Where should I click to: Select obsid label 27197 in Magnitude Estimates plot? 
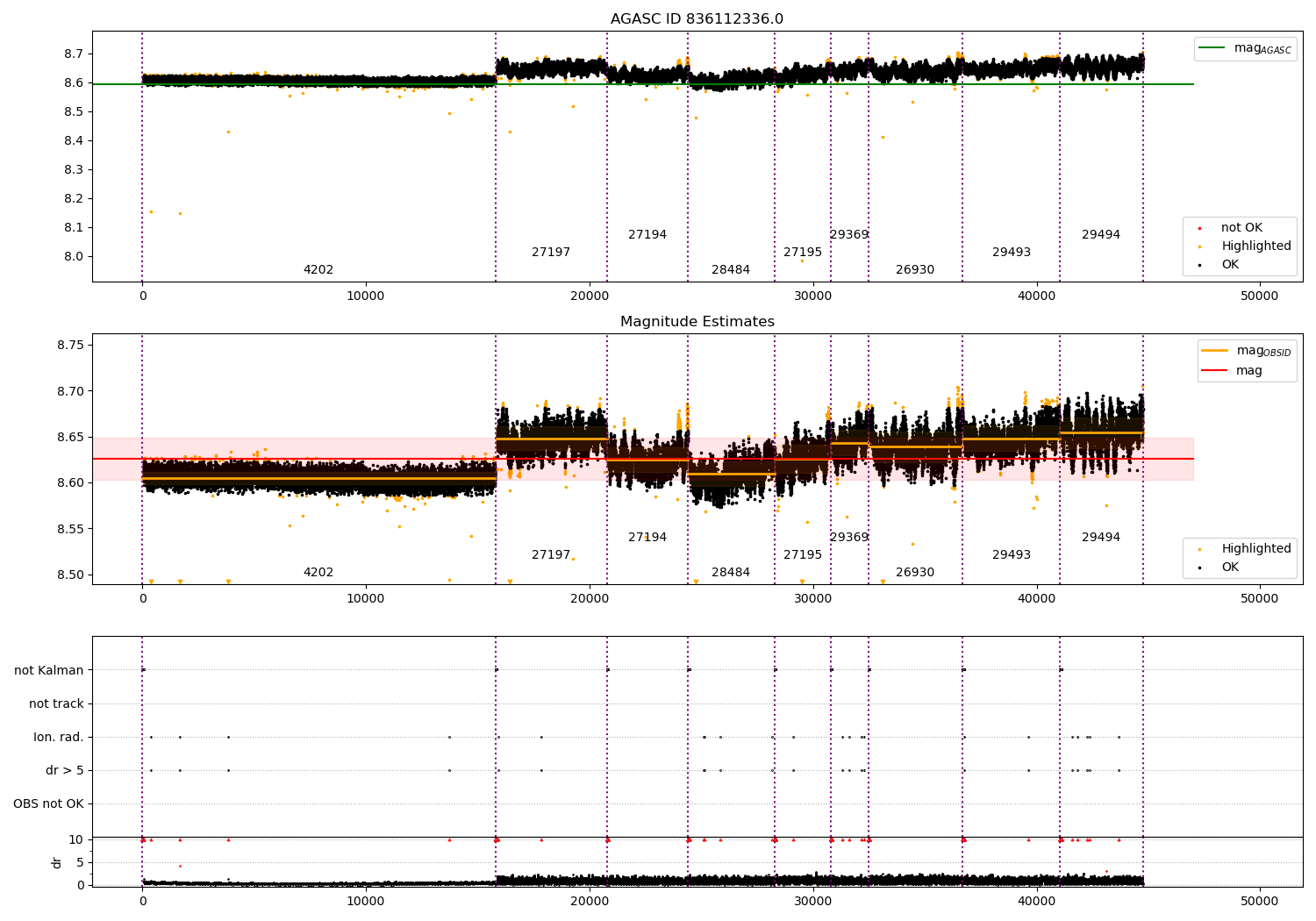tap(551, 555)
